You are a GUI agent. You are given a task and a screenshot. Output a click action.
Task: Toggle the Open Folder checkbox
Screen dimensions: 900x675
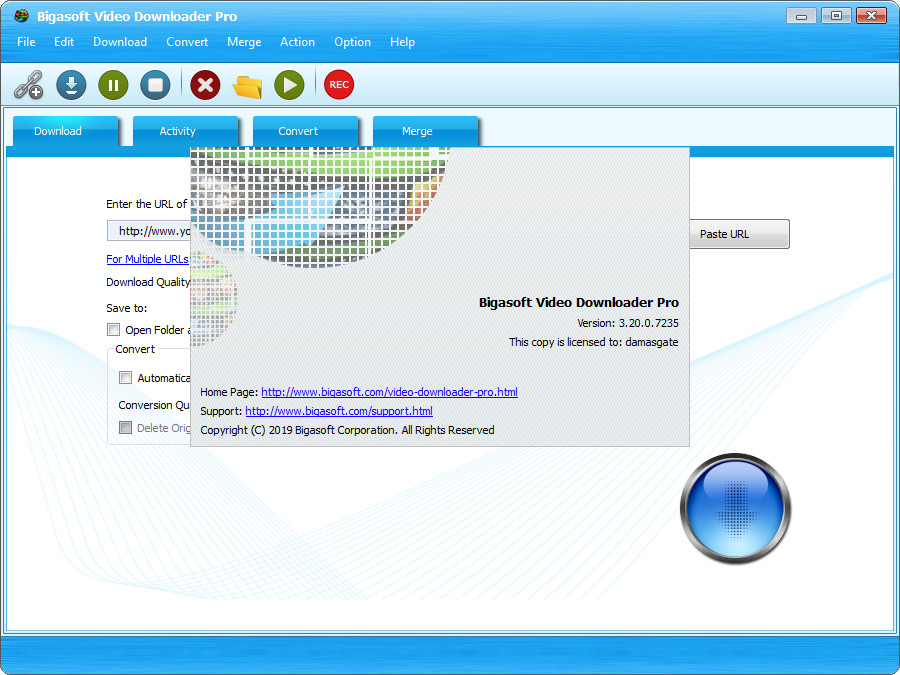114,329
